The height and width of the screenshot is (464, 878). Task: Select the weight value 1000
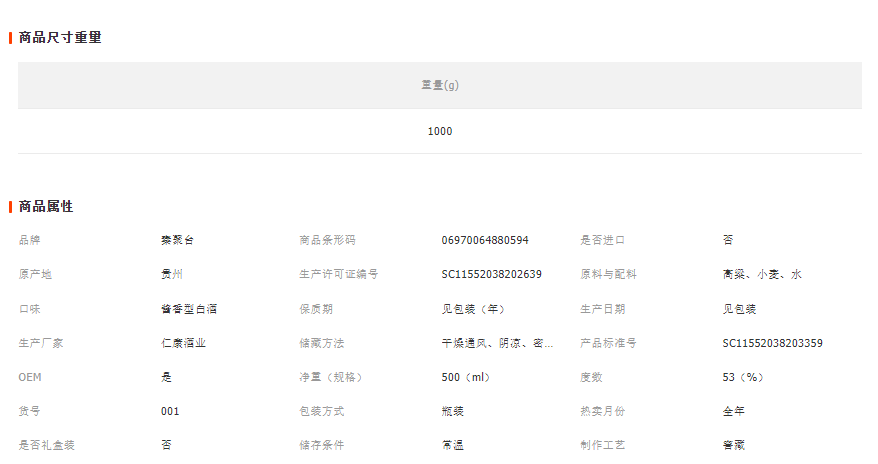tap(440, 131)
